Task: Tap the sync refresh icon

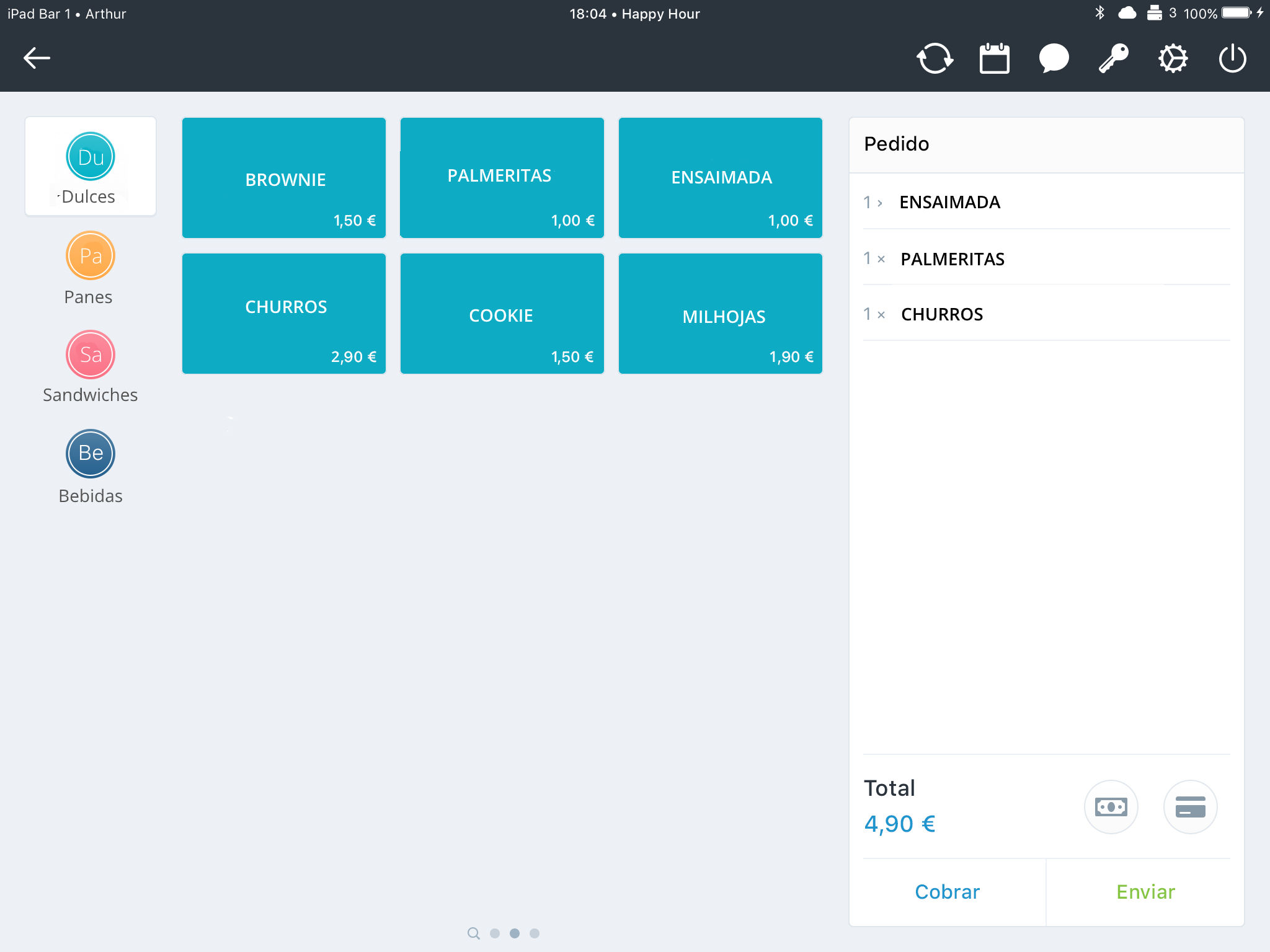Action: [935, 58]
